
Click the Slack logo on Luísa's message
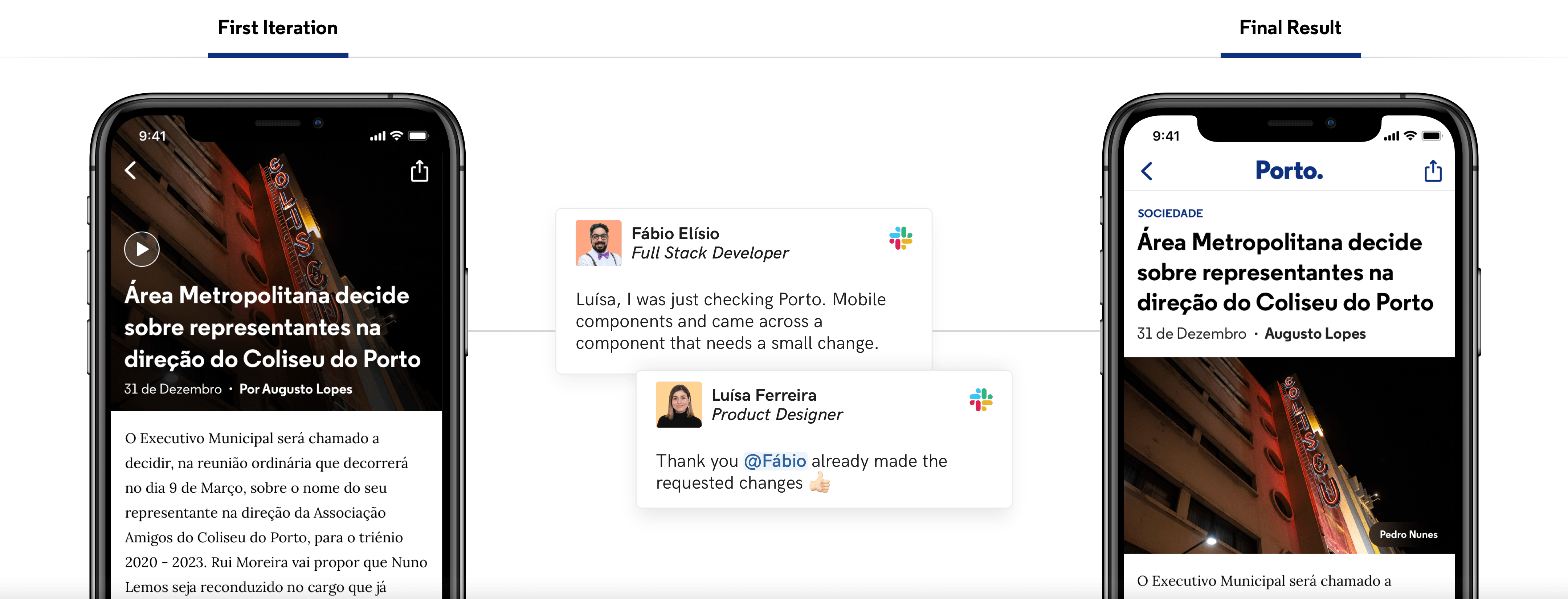click(x=981, y=400)
